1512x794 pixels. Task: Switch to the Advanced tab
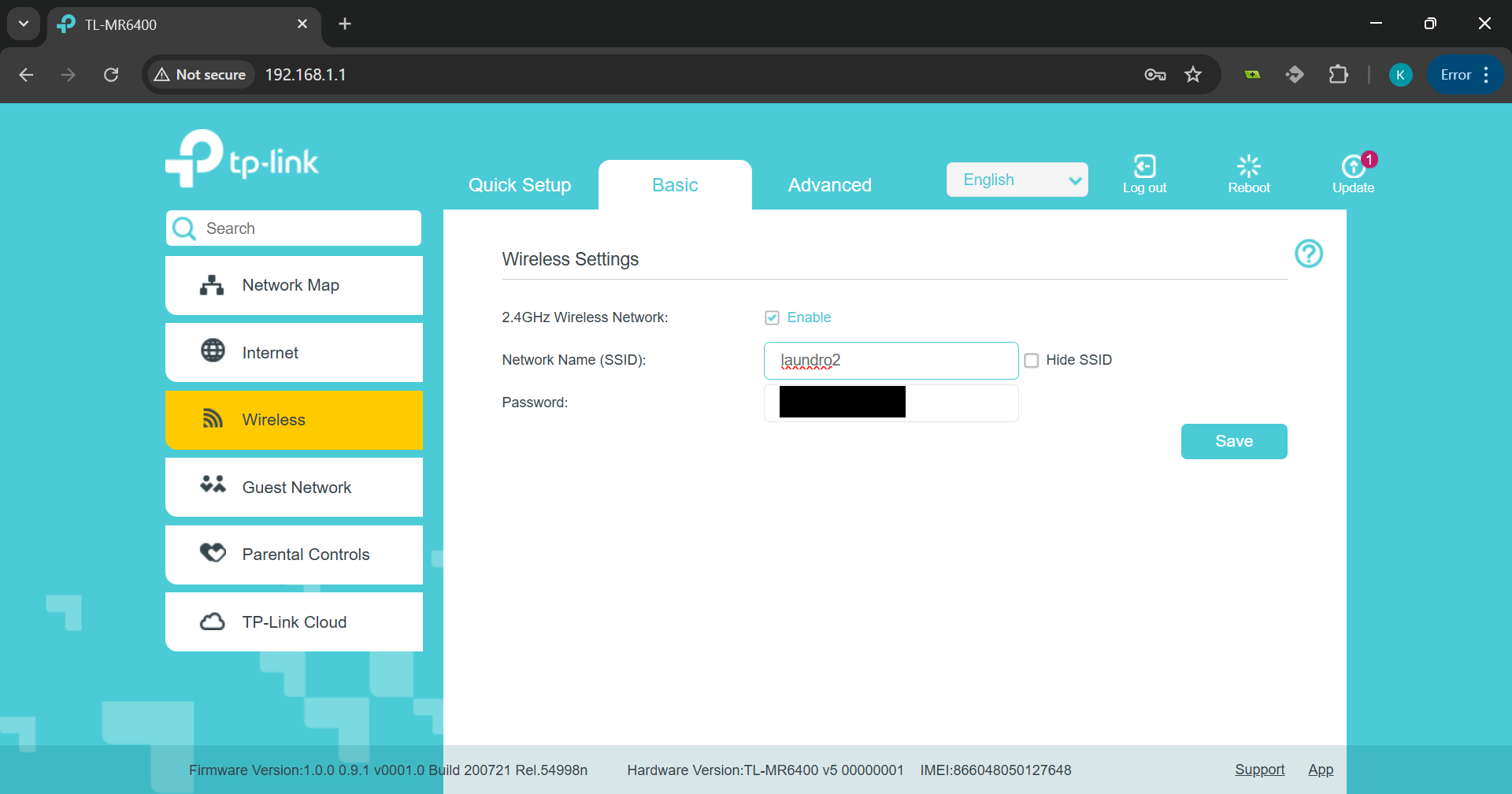pyautogui.click(x=830, y=185)
